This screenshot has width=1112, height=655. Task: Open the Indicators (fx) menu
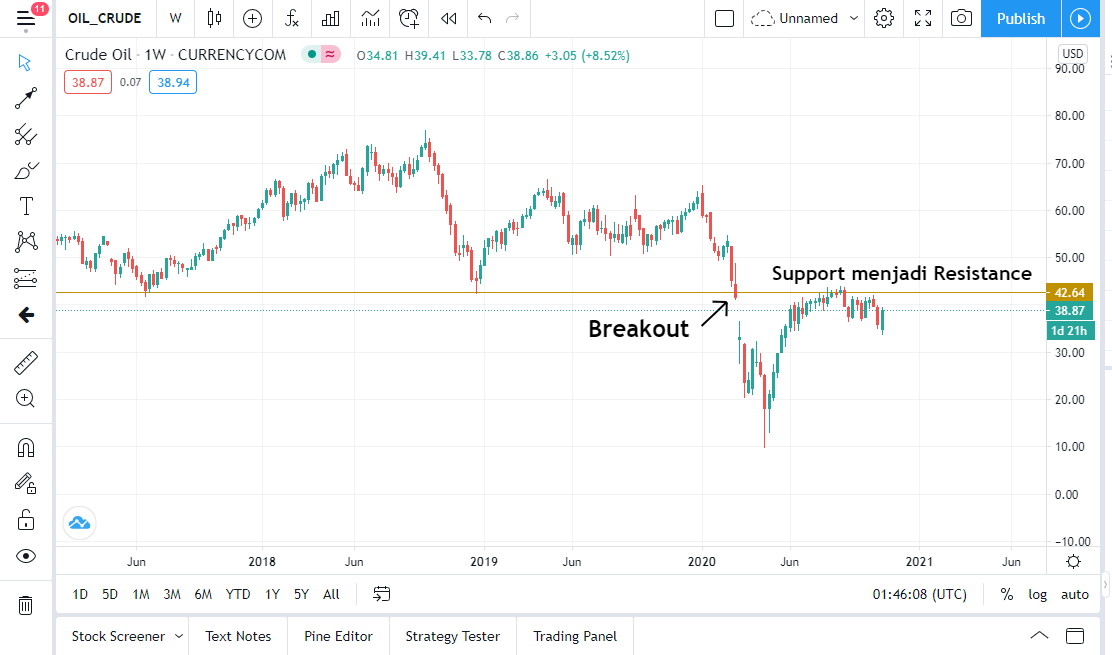[x=291, y=18]
